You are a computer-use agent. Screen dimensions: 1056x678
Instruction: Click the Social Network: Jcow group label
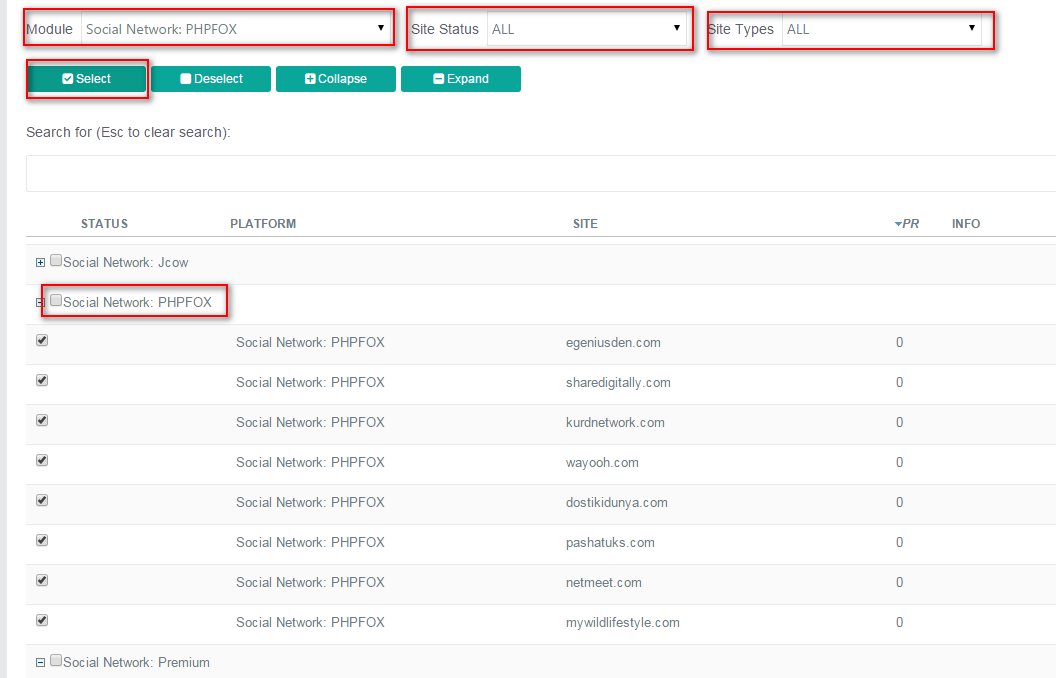pyautogui.click(x=126, y=263)
